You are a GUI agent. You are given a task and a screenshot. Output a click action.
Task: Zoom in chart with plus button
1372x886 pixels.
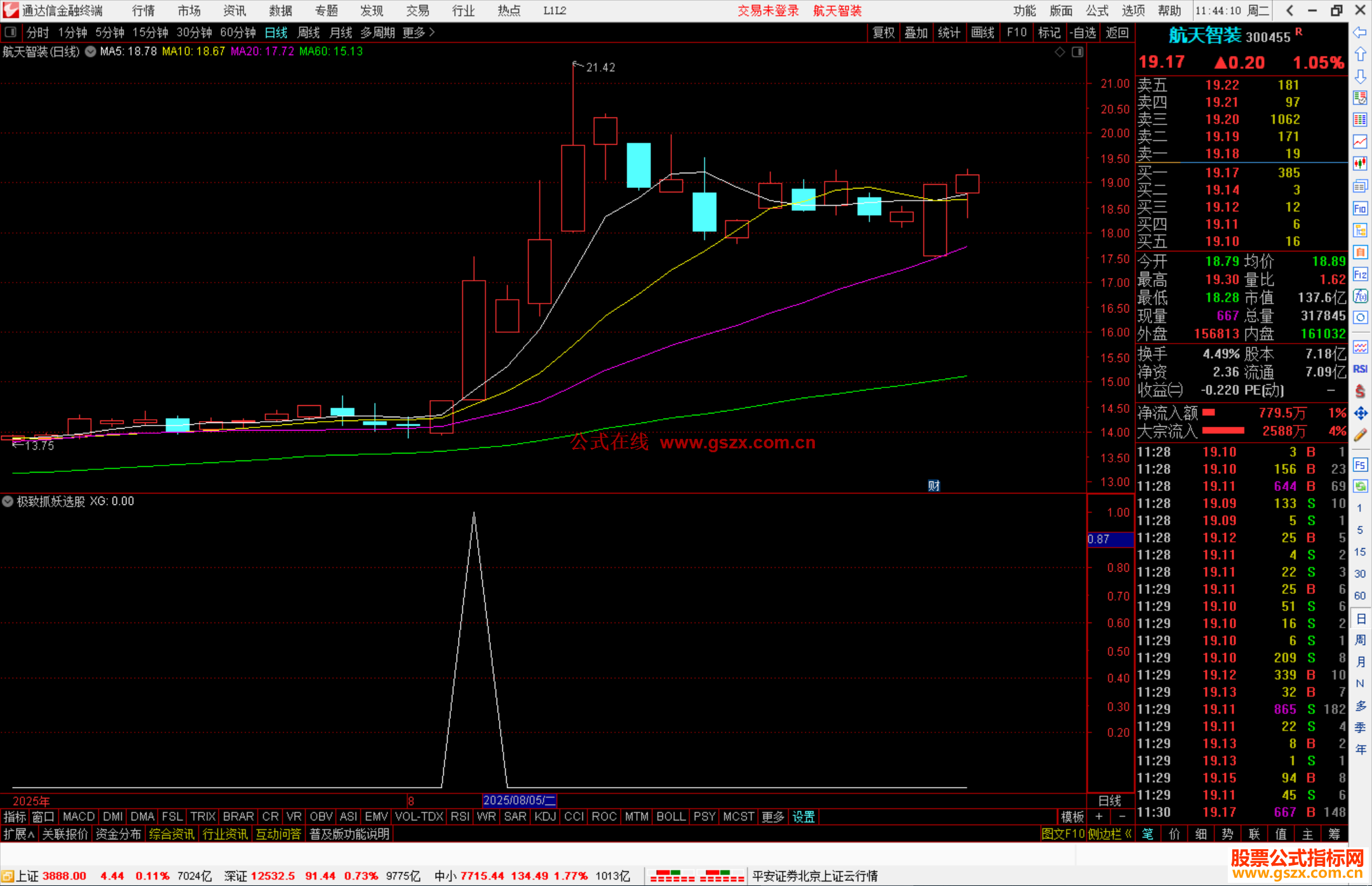(x=1100, y=817)
